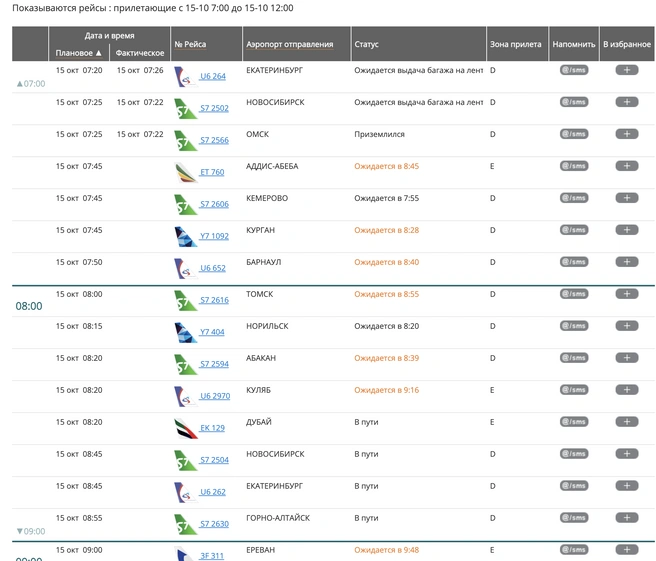The height and width of the screenshot is (561, 656).
Task: Click В избранное column header
Action: click(627, 44)
